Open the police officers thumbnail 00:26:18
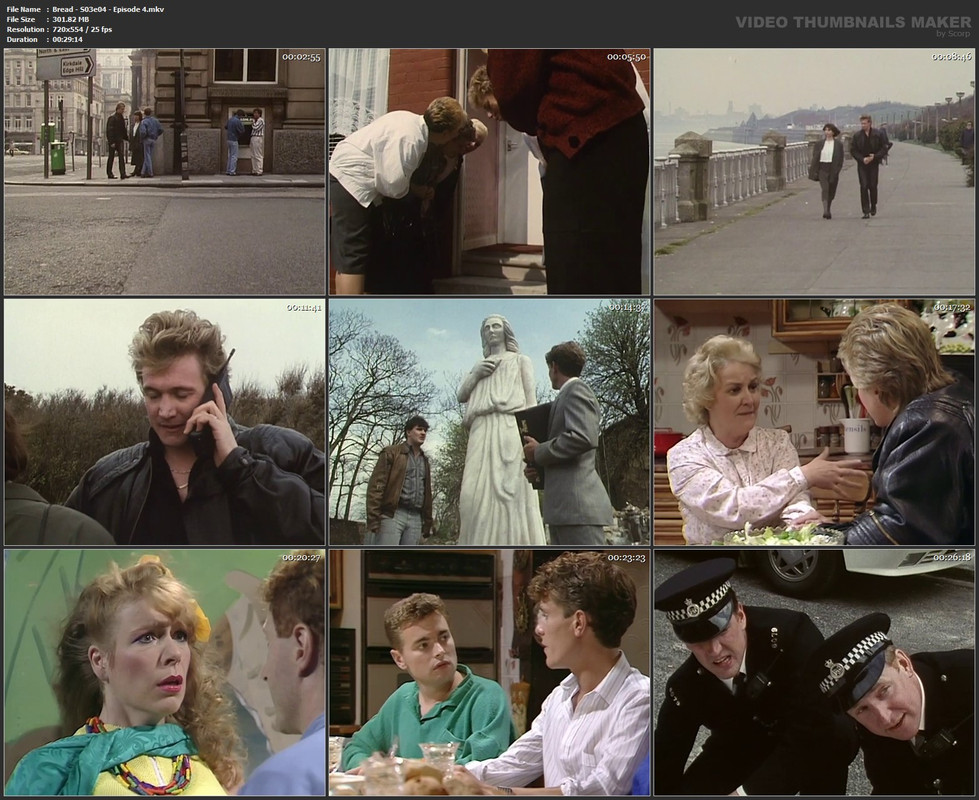979x800 pixels. (814, 673)
